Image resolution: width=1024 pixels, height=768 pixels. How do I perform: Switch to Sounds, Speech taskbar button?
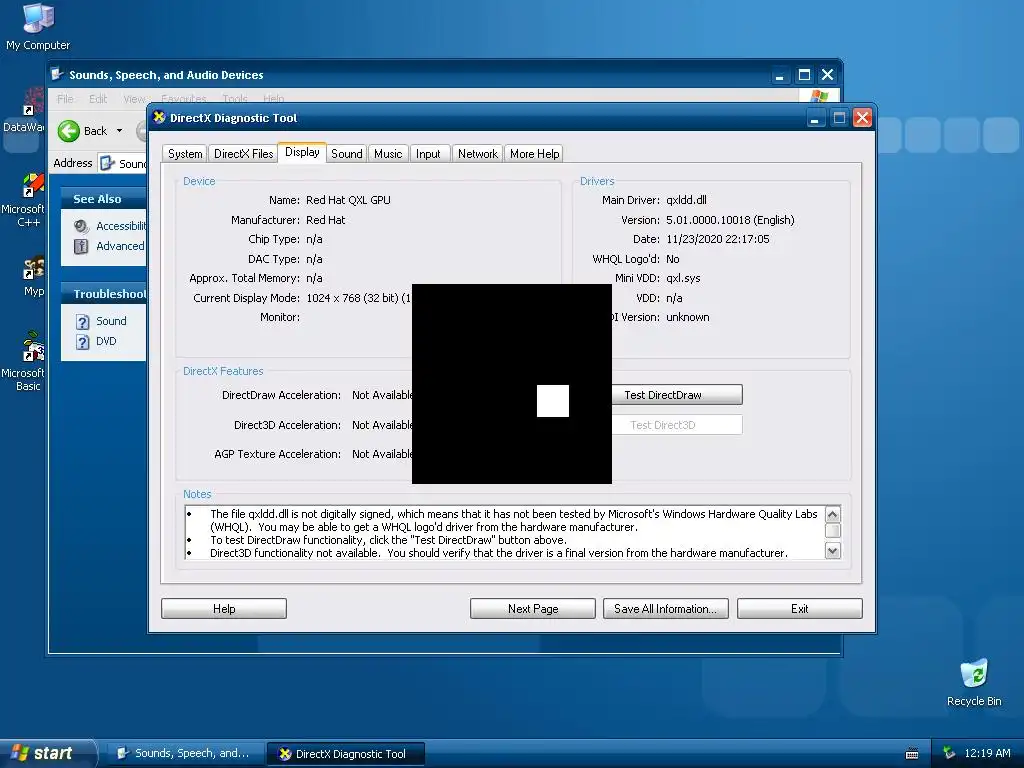(185, 754)
